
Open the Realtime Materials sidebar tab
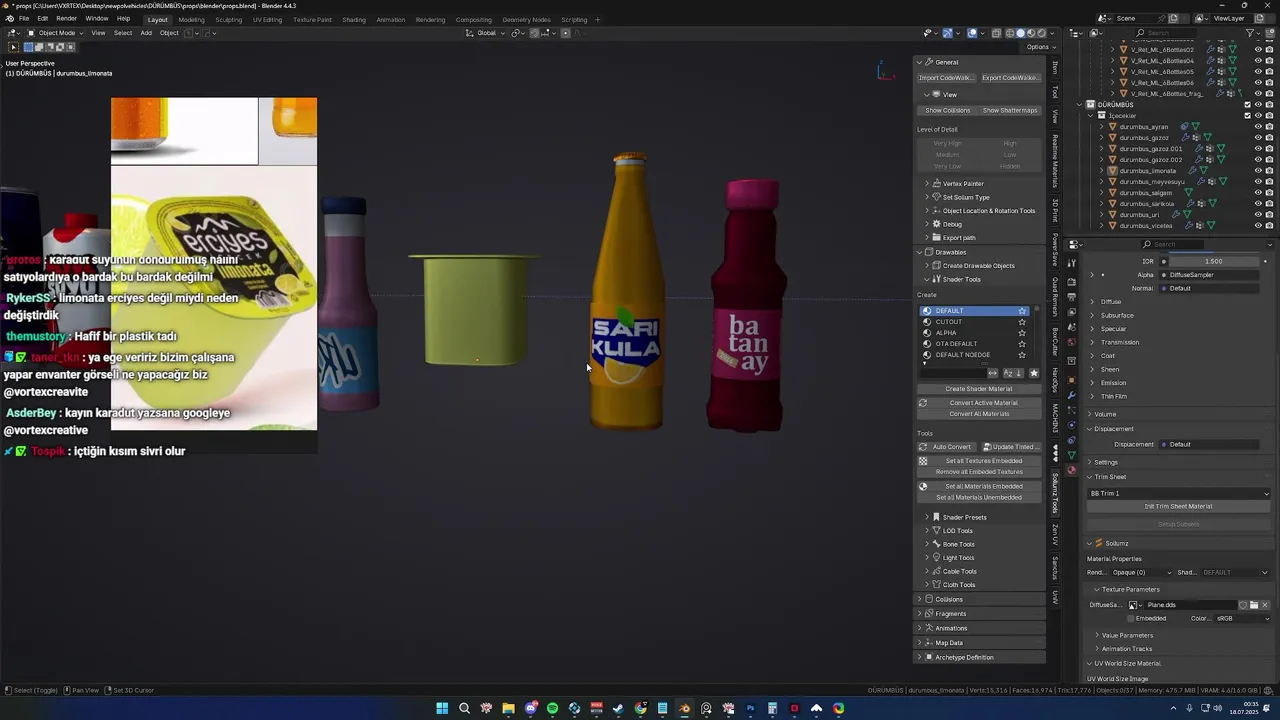coord(1055,162)
